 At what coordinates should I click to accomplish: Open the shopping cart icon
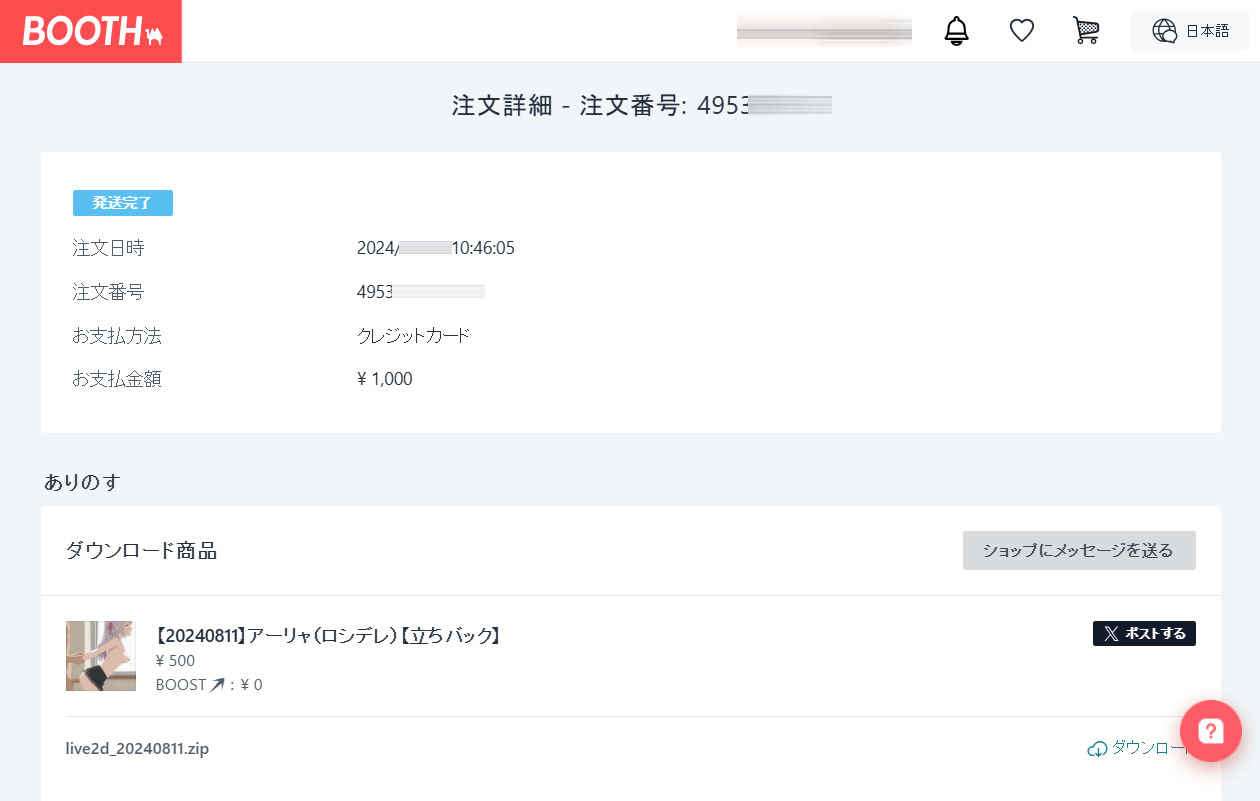(1085, 31)
